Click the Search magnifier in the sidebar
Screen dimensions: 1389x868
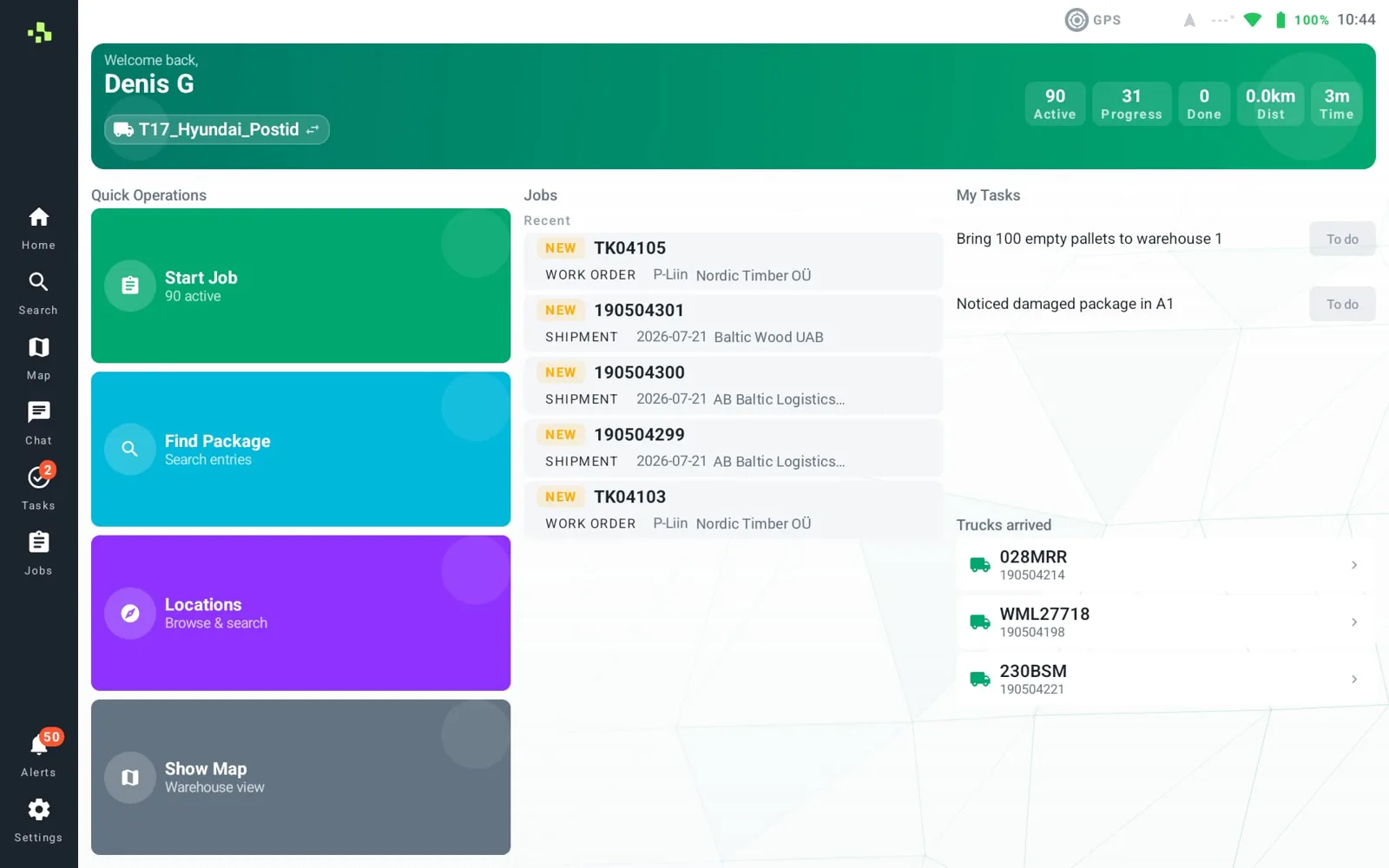click(39, 293)
